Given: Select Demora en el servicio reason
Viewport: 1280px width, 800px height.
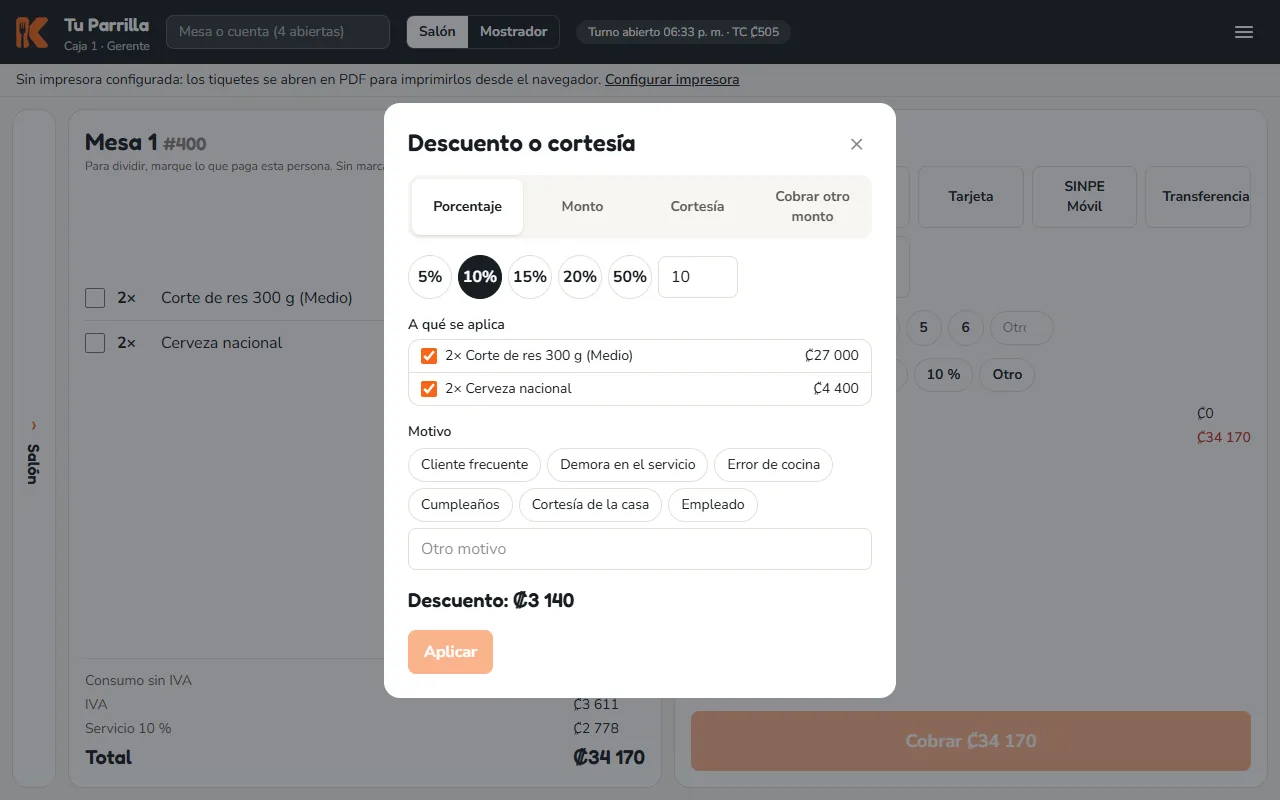Looking at the screenshot, I should 628,465.
